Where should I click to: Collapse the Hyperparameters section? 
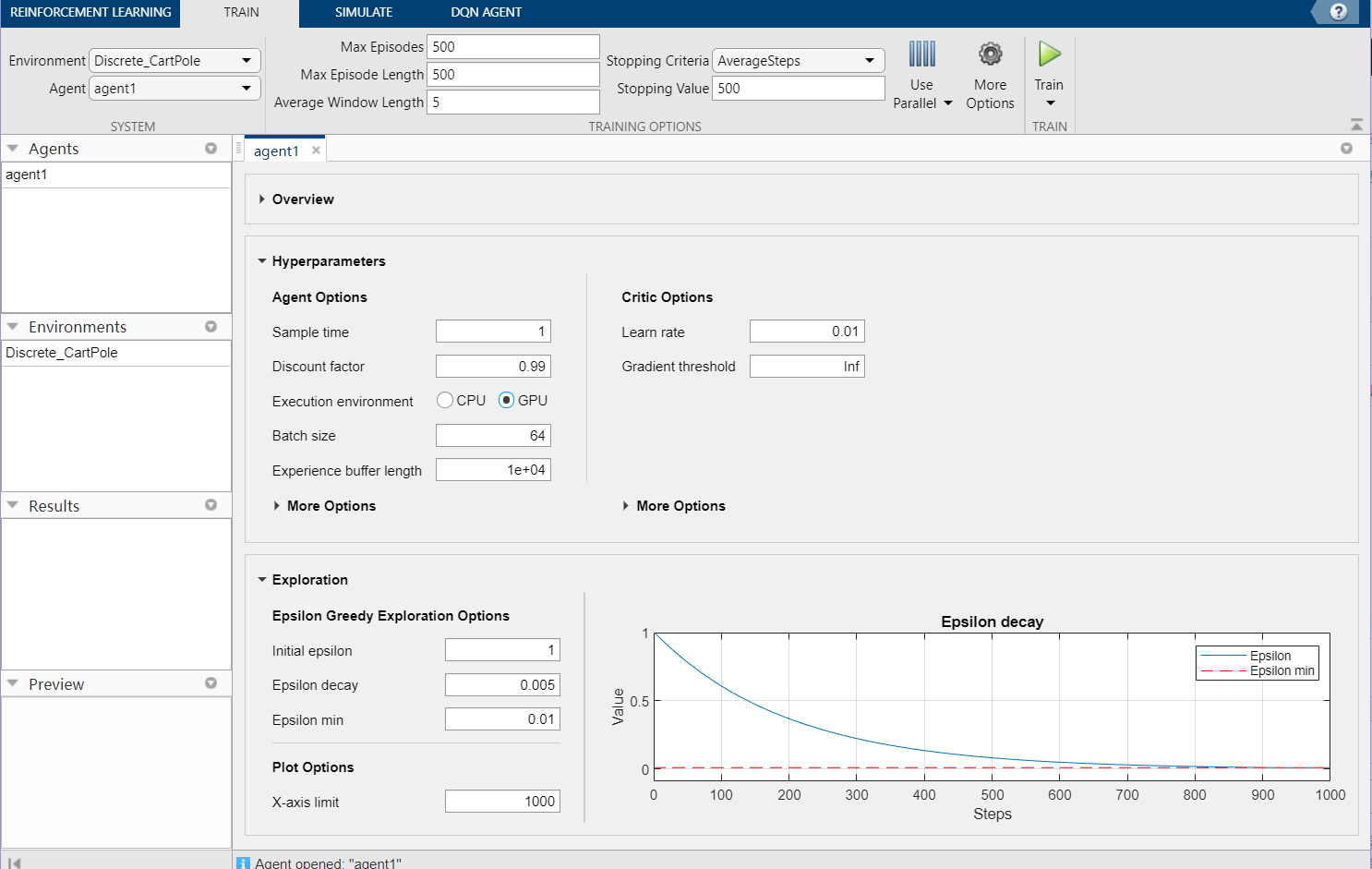(x=262, y=261)
